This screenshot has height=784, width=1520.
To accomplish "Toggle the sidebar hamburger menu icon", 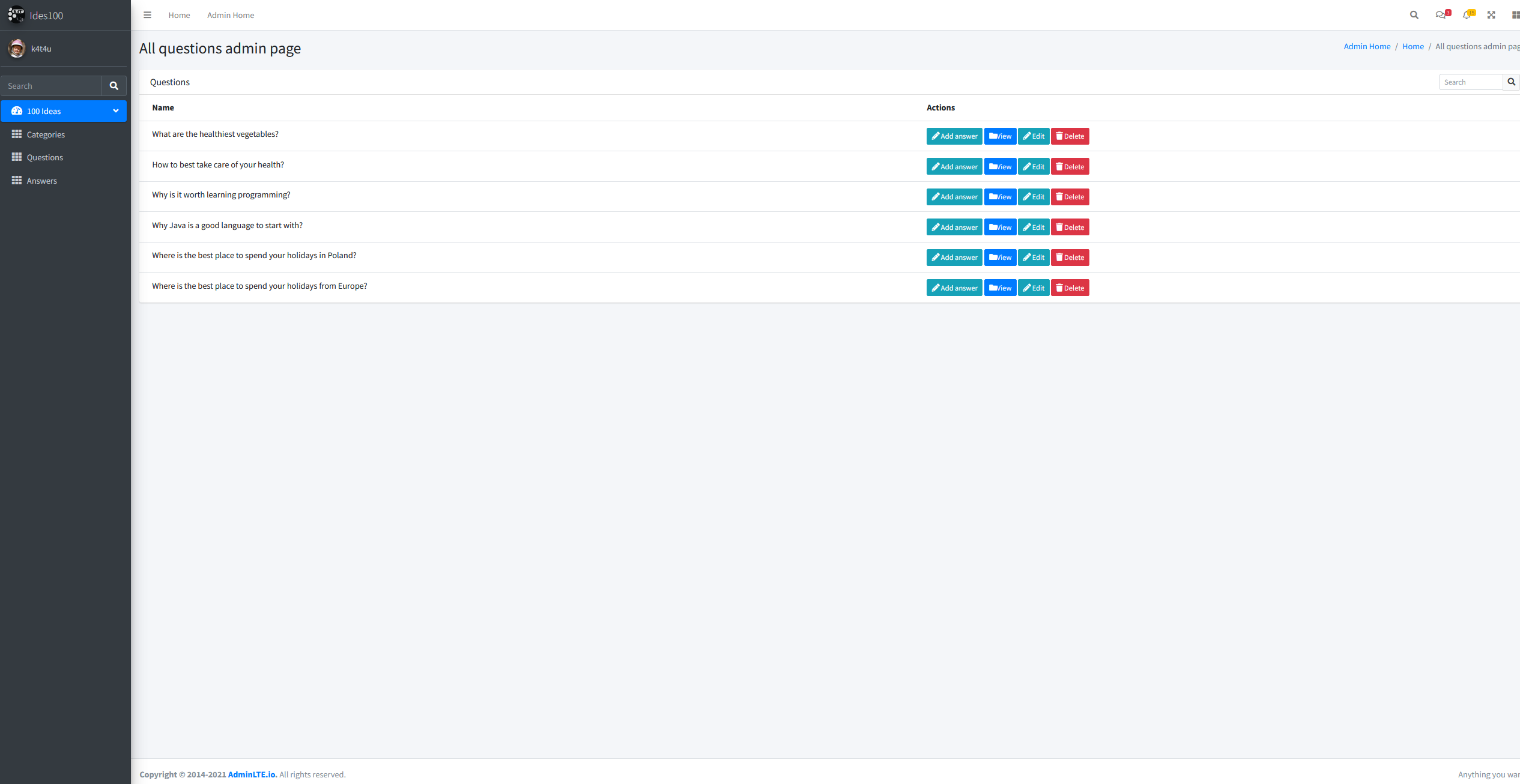I will (147, 15).
